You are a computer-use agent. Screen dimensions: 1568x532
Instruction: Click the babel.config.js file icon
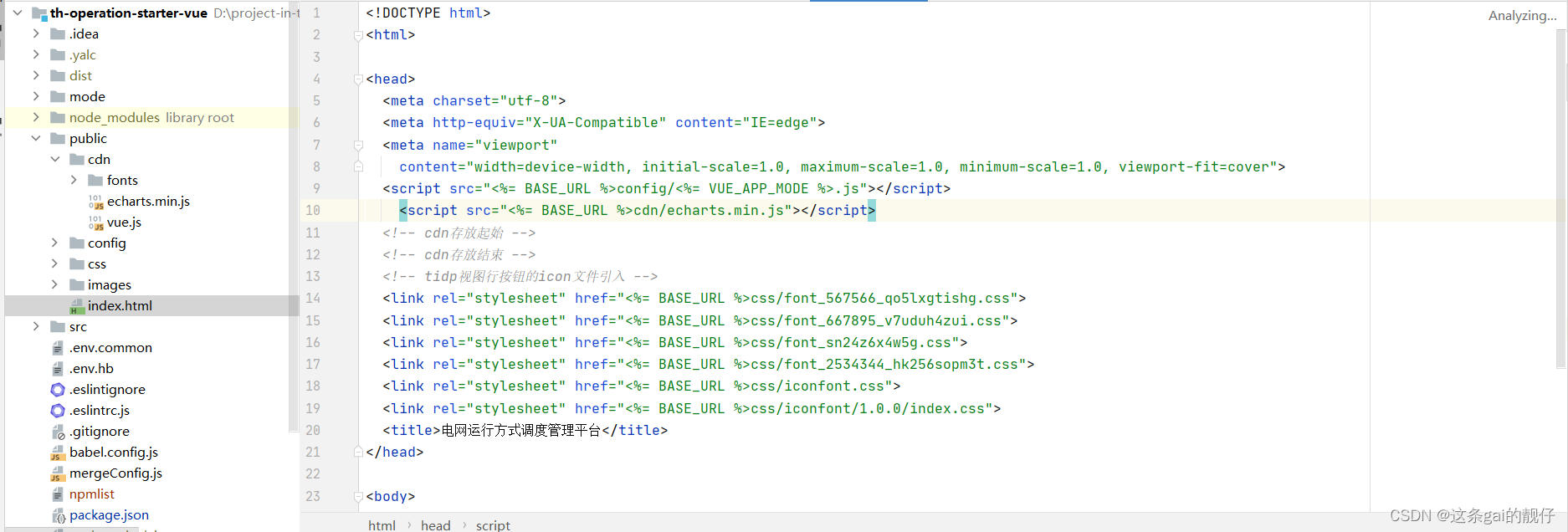pos(58,453)
